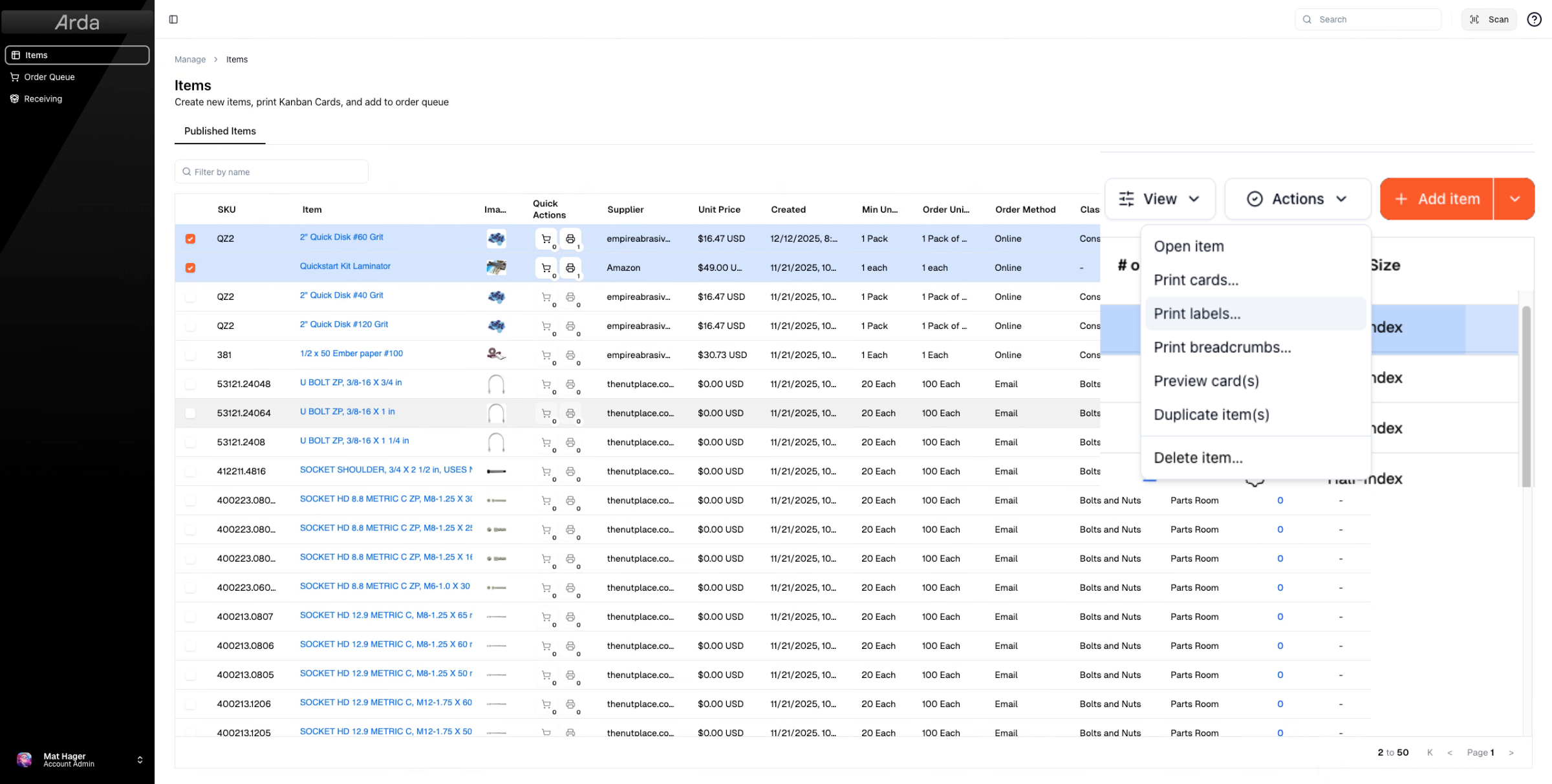Image resolution: width=1552 pixels, height=784 pixels.
Task: Print card for Quickstart Kit Laminator
Action: (x=570, y=268)
